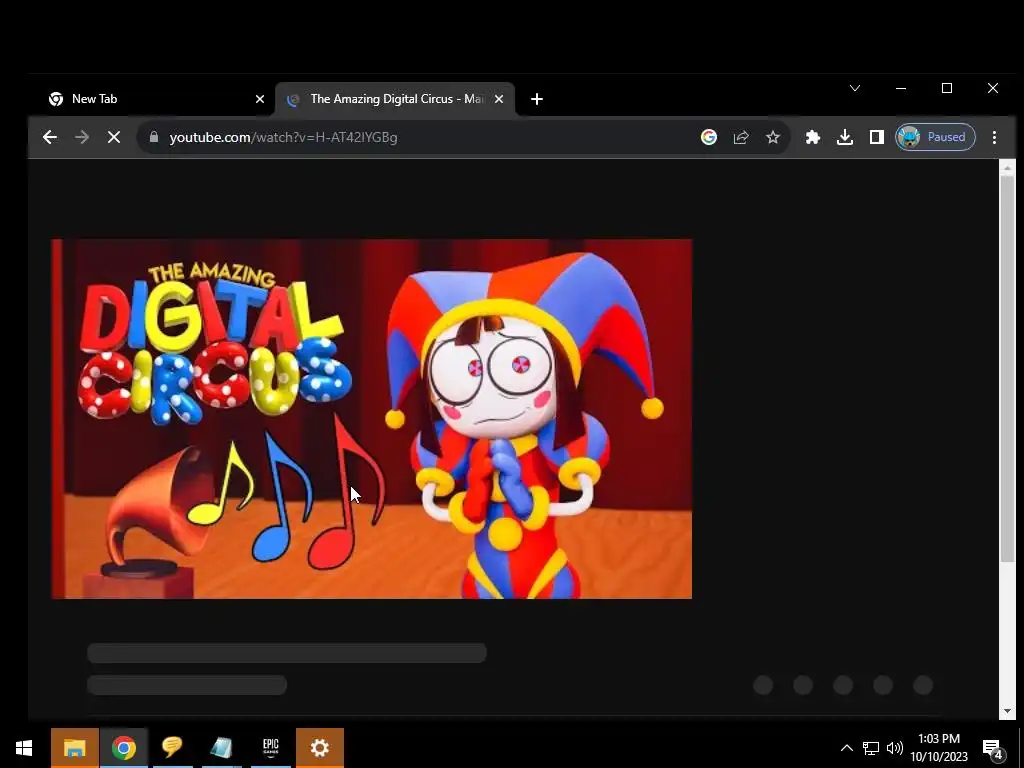Switch to the New Tab tab
Viewport: 1024px width, 768px height.
tap(155, 99)
